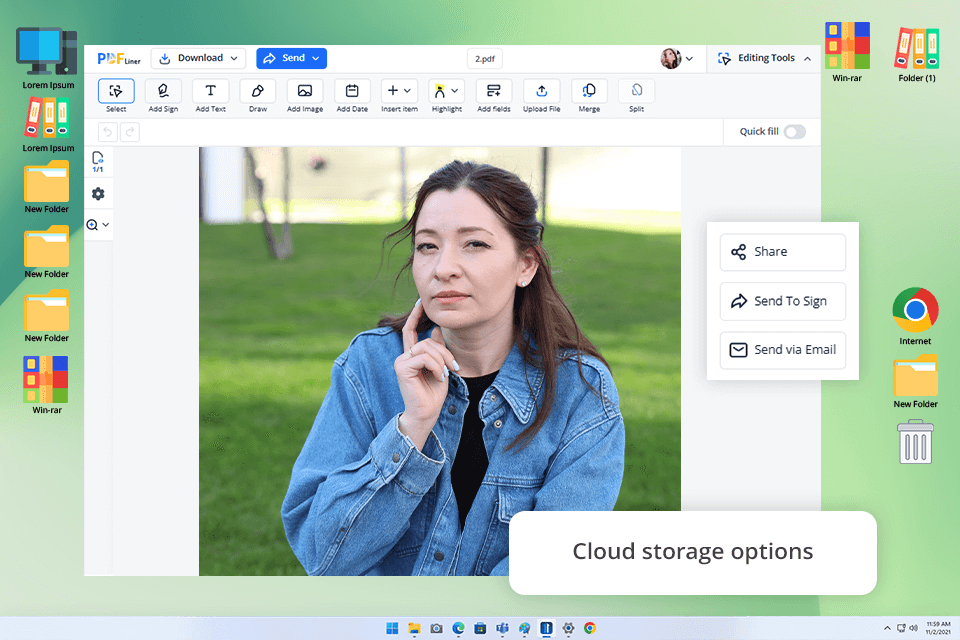The width and height of the screenshot is (960, 640).
Task: Expand the zoom level dropdown arrow
Action: point(106,225)
